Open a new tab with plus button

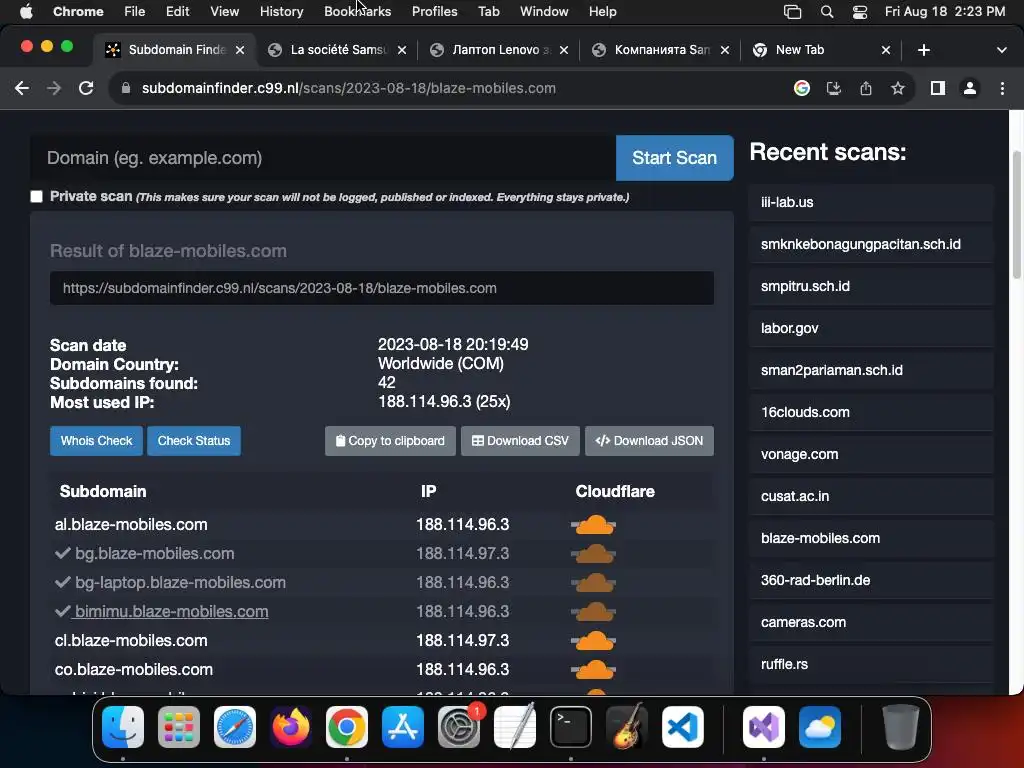[x=923, y=50]
